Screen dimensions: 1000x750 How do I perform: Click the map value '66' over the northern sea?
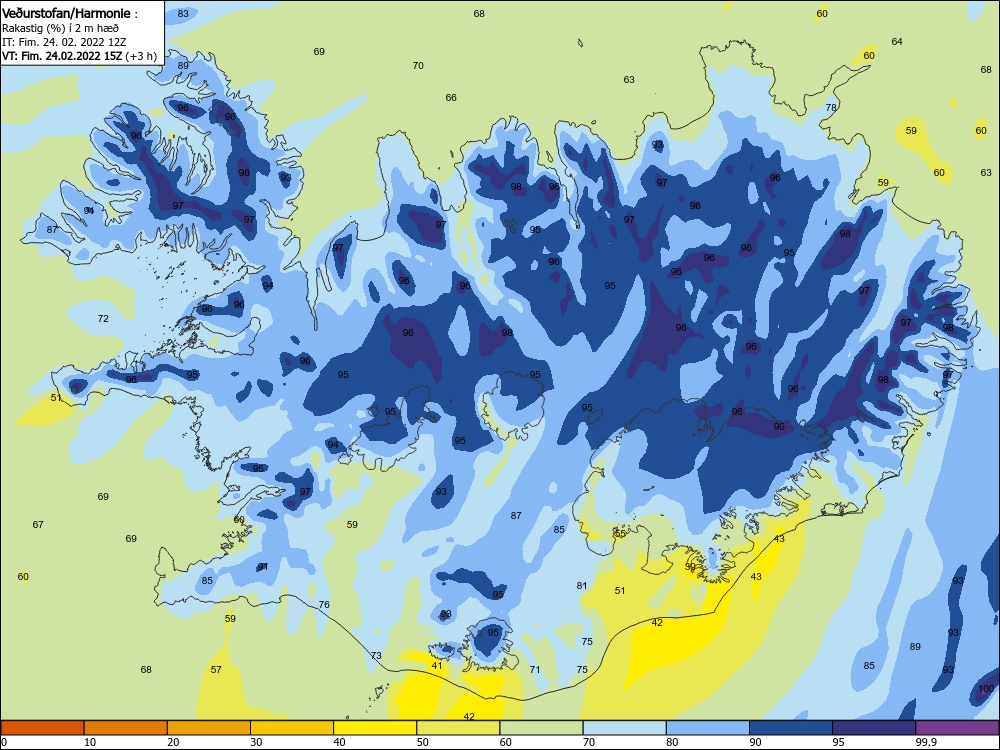coord(451,98)
